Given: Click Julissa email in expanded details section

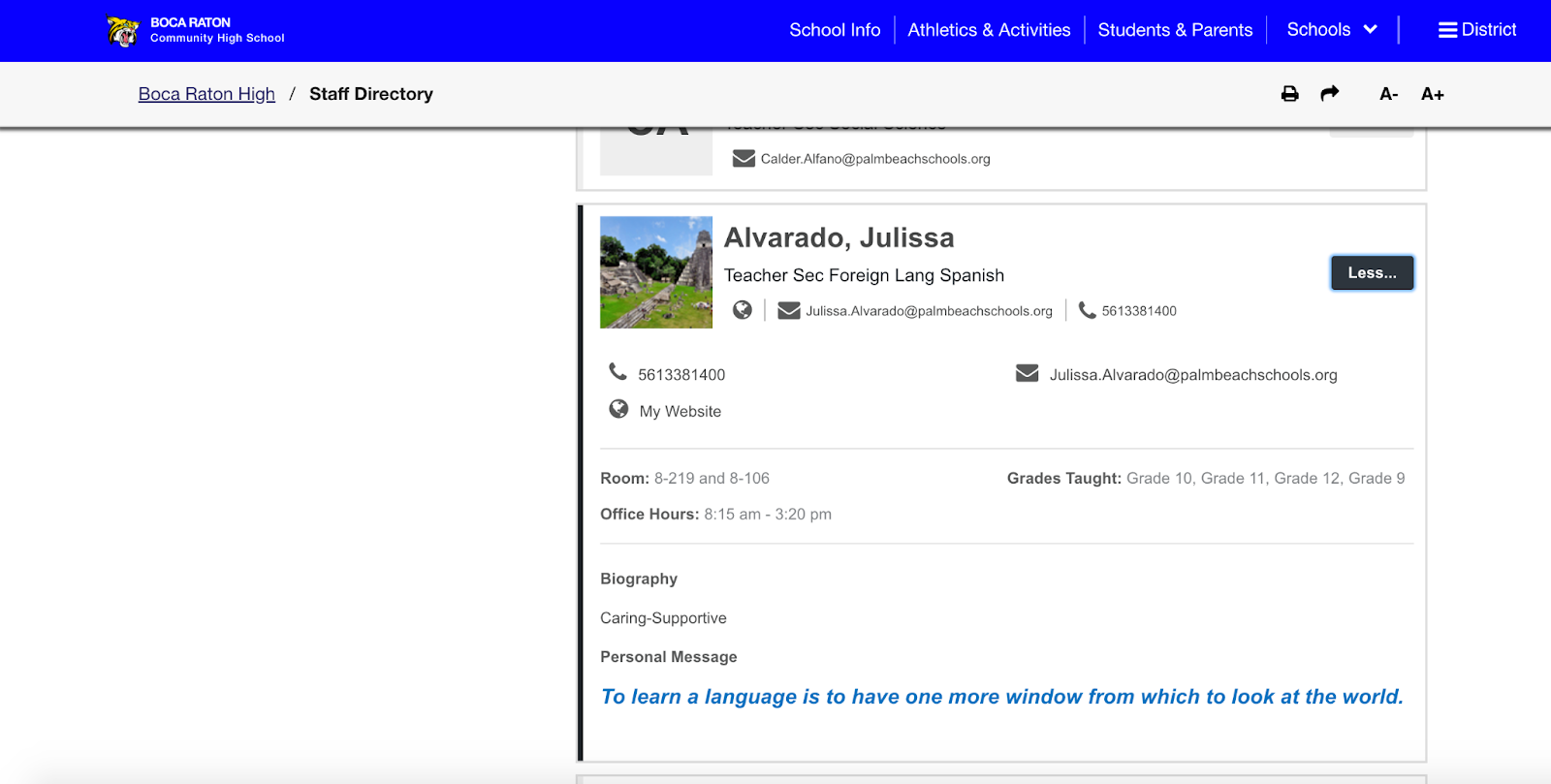Looking at the screenshot, I should click(x=1193, y=375).
